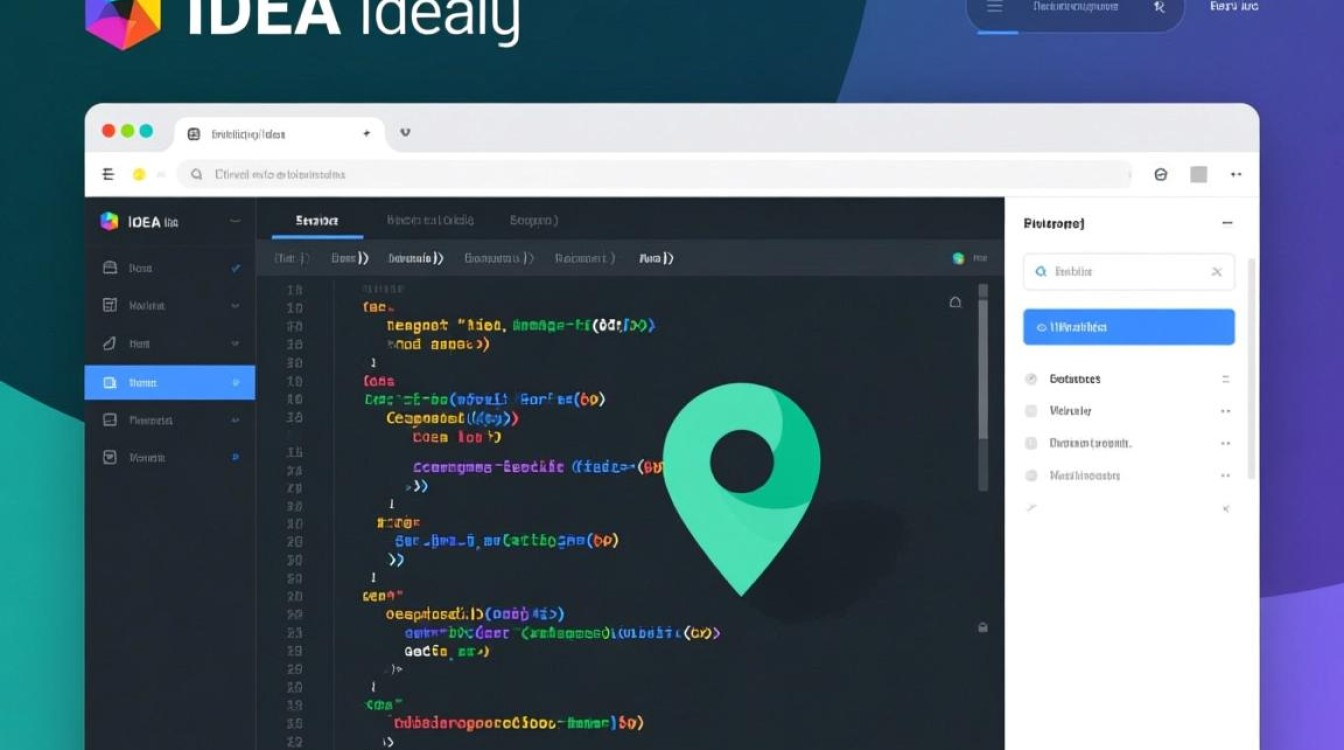This screenshot has width=1344, height=750.
Task: Focus the browser address search field
Action: pyautogui.click(x=655, y=174)
